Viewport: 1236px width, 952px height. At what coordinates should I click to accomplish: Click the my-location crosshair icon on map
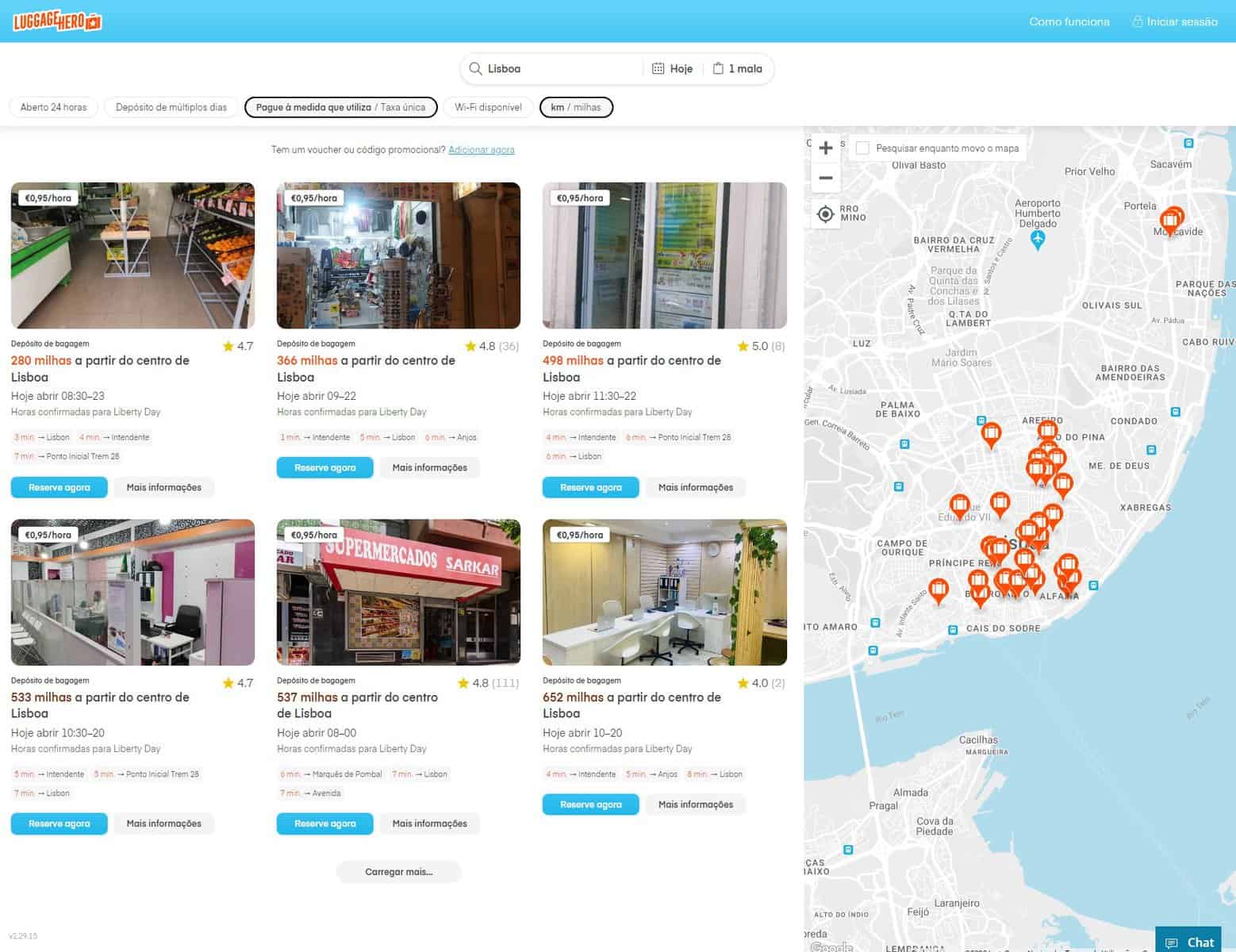[x=825, y=213]
